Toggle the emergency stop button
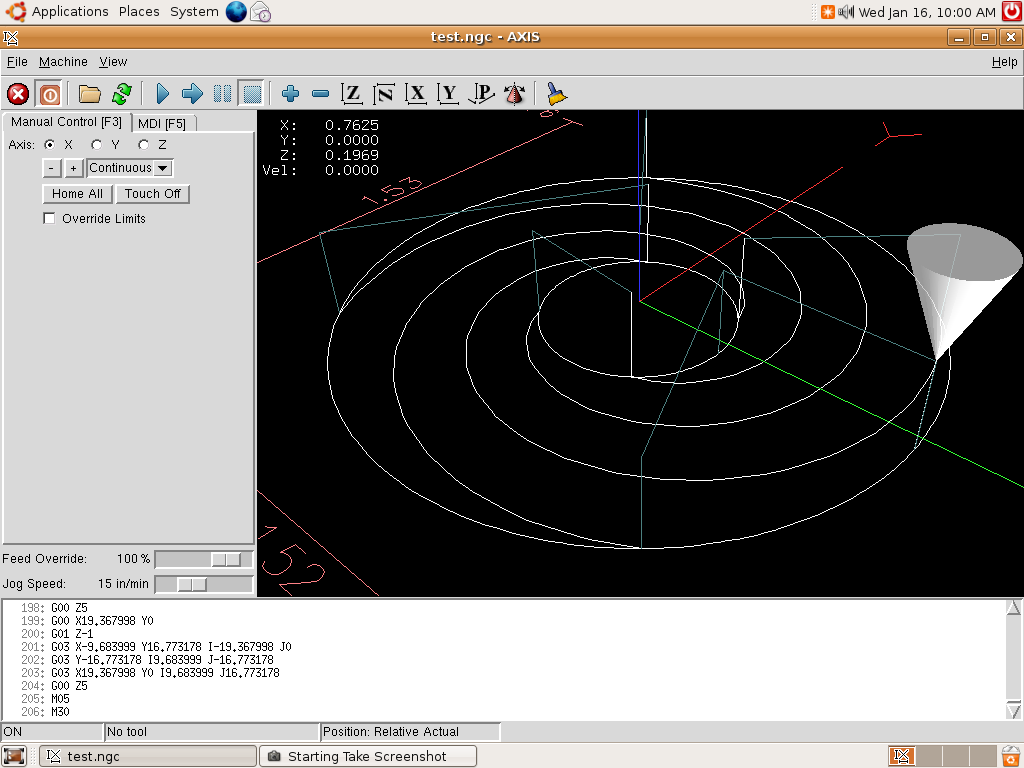The height and width of the screenshot is (768, 1024). (x=17, y=94)
